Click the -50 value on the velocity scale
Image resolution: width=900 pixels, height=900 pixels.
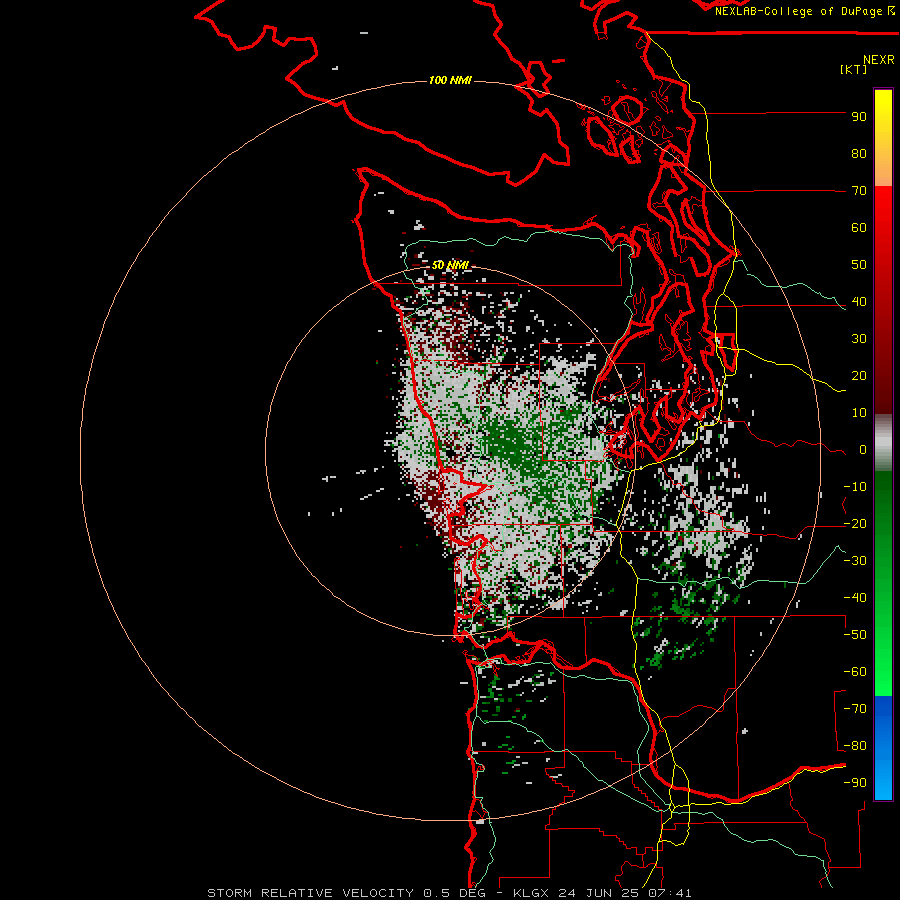tap(855, 635)
